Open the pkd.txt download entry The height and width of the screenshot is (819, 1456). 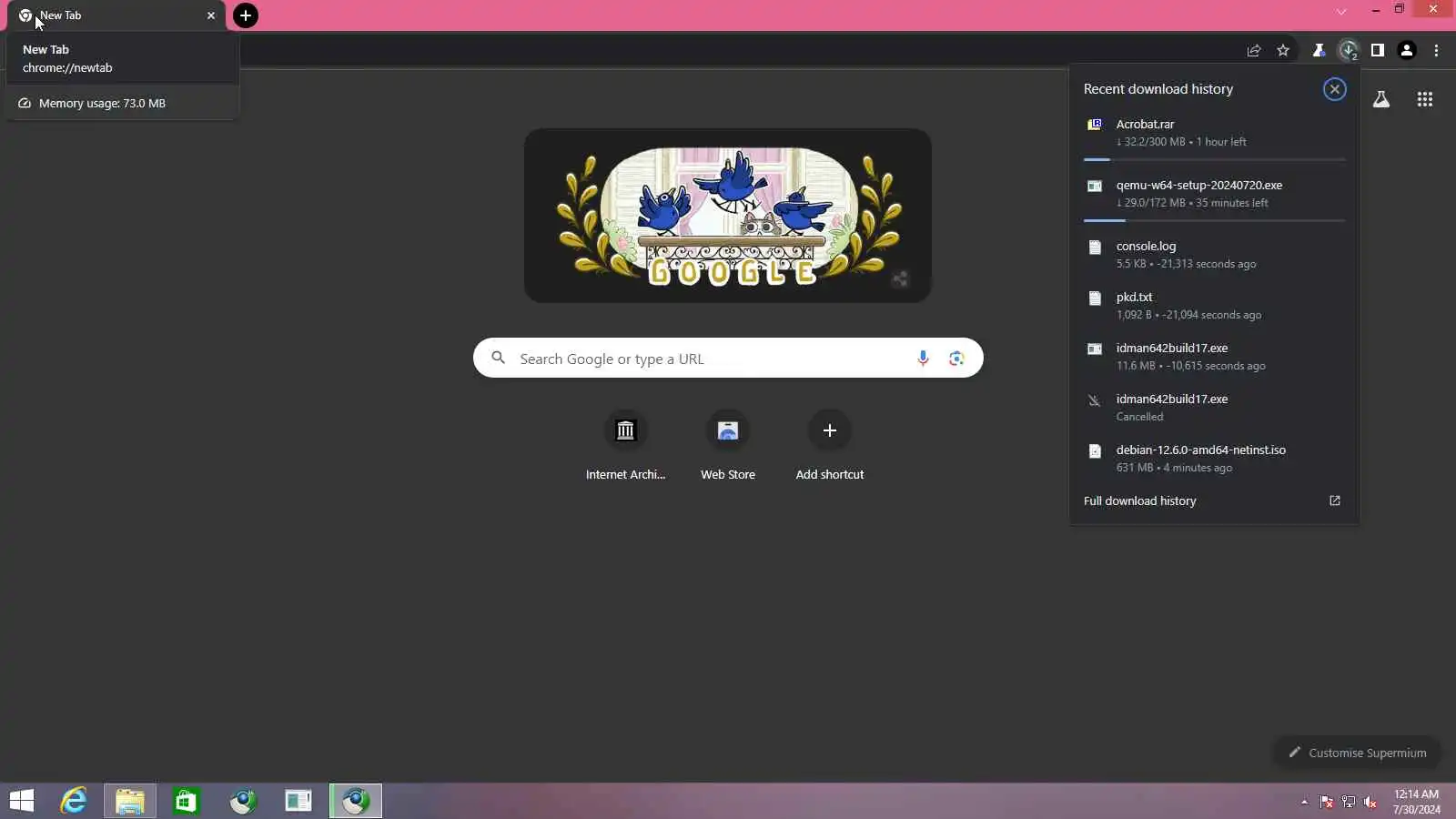point(1215,306)
